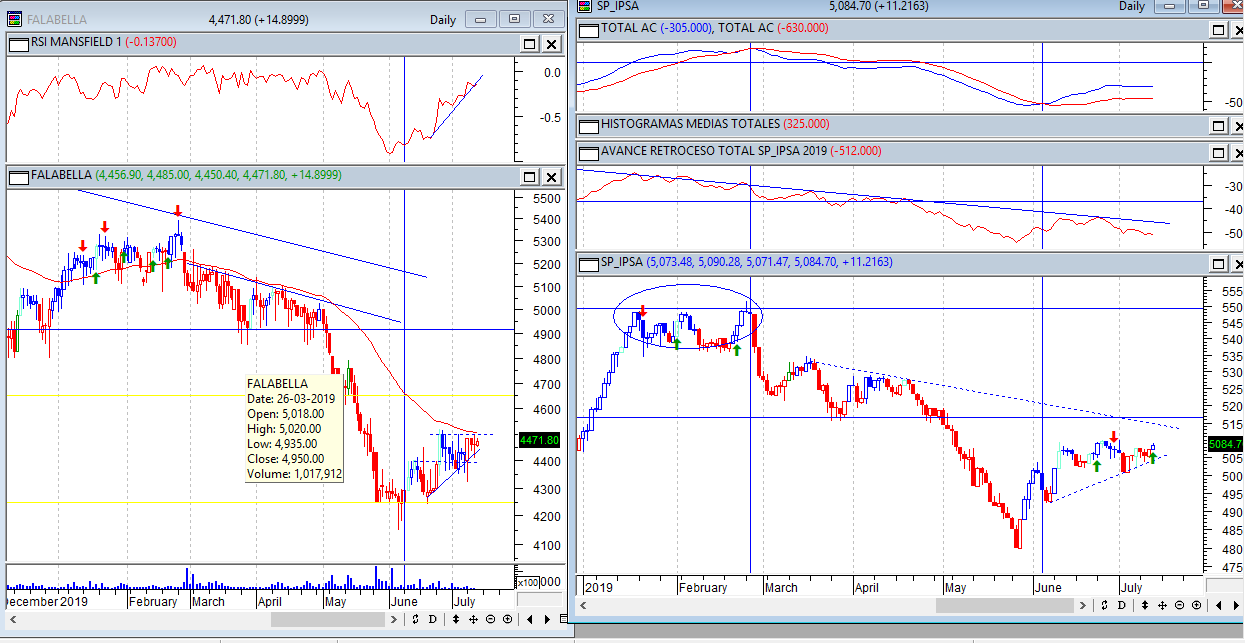The image size is (1245, 643).
Task: Click vertical scale arrows icon in FALABELLA toolbar
Action: (456, 619)
